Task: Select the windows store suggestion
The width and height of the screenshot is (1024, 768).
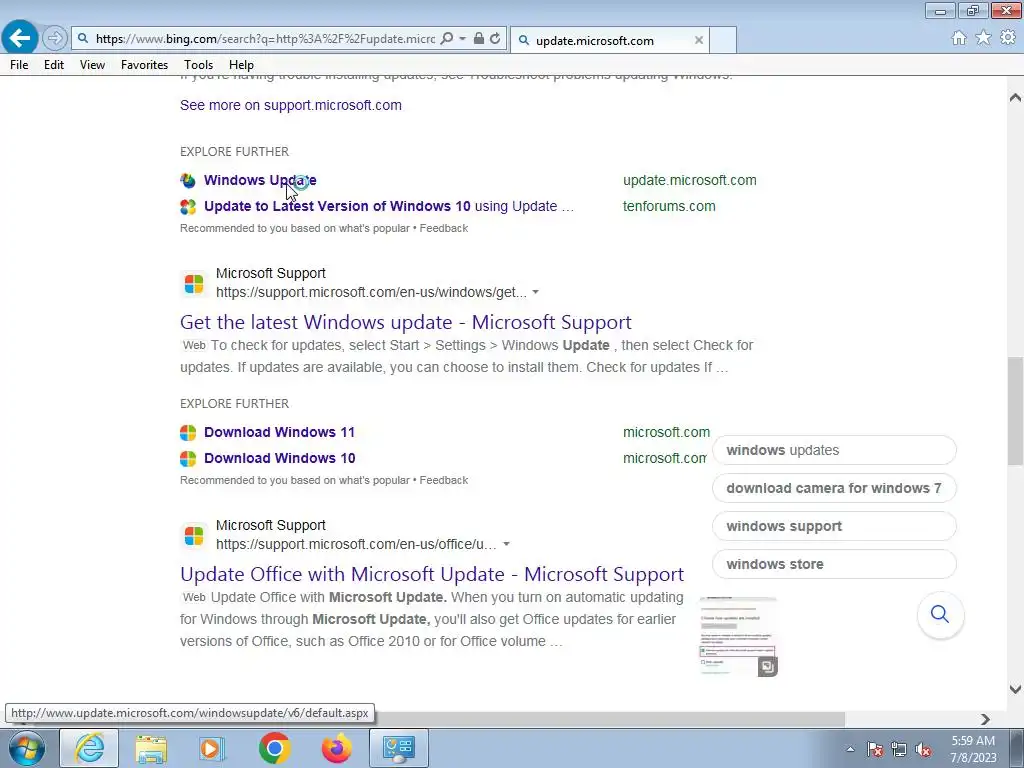Action: 834,564
